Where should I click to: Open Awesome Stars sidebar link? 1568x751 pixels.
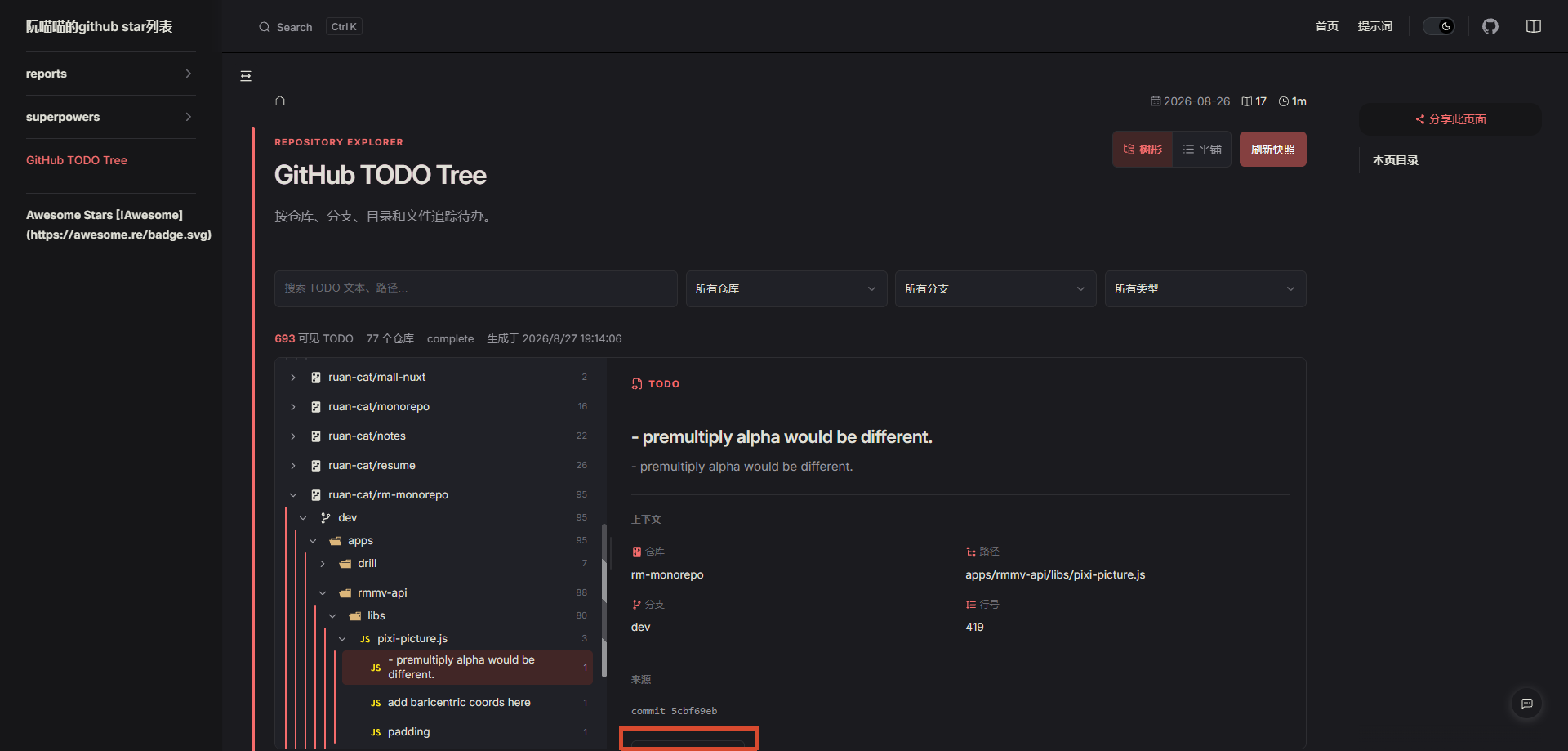coord(118,225)
